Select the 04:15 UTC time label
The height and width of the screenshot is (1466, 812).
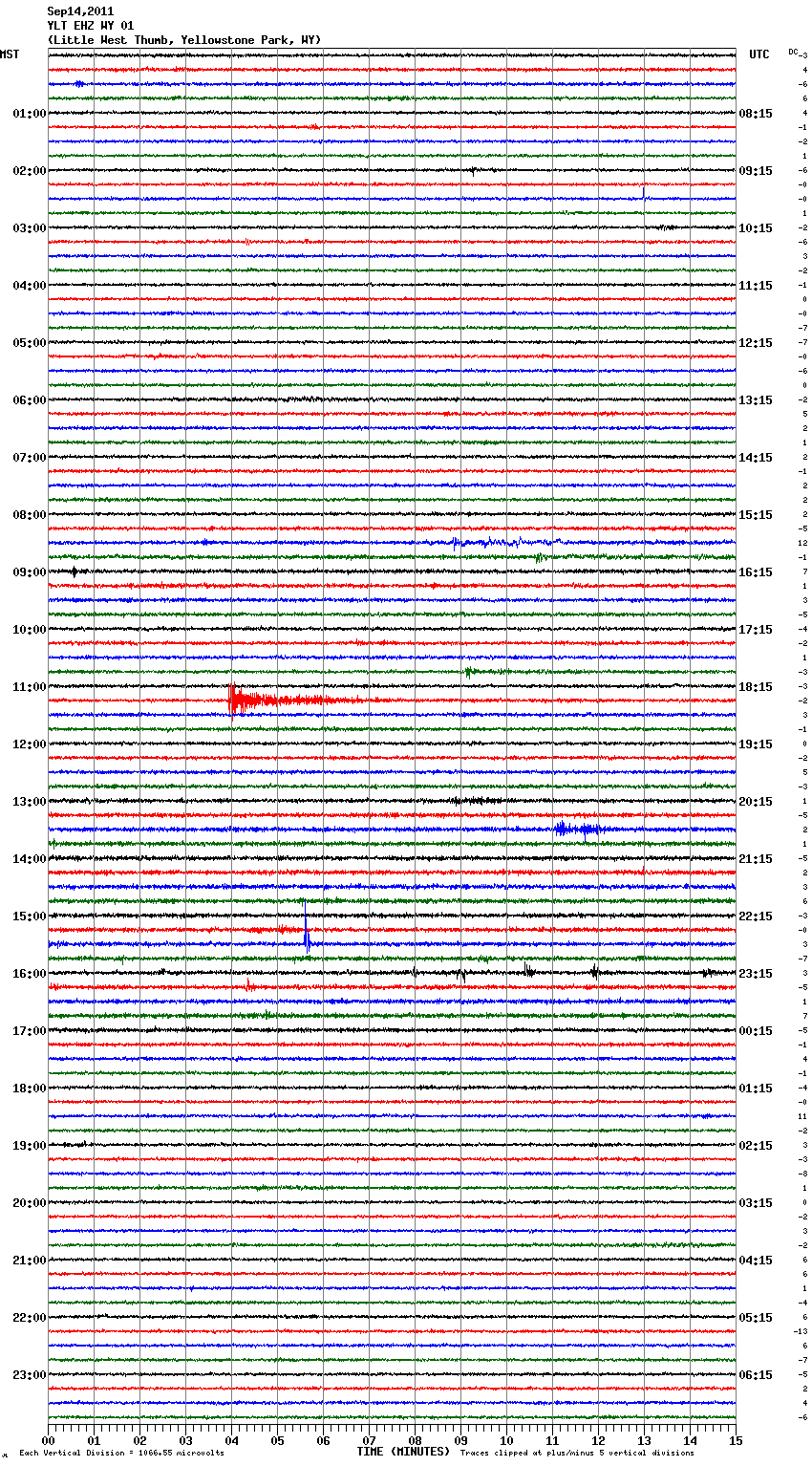(x=756, y=1261)
